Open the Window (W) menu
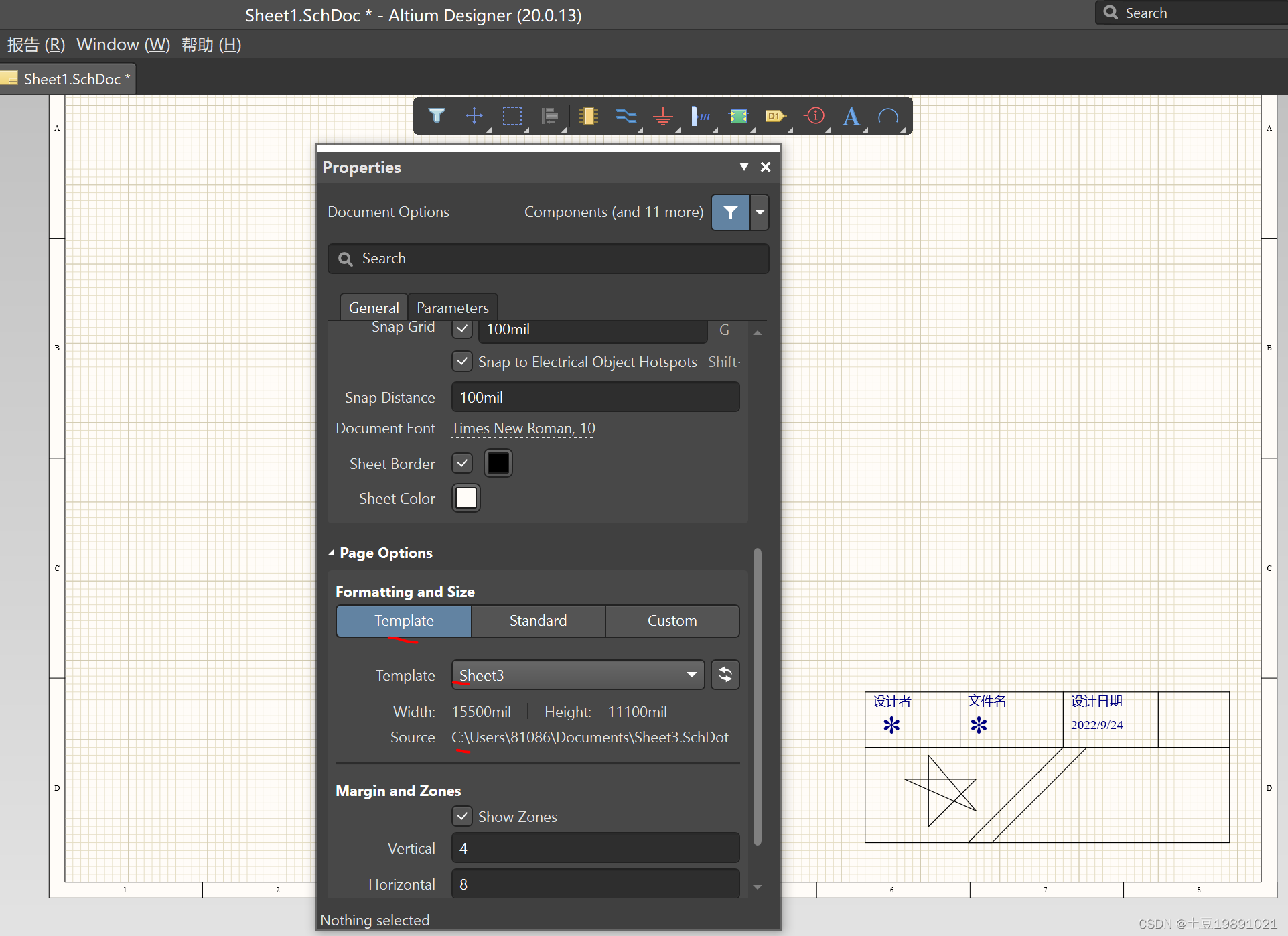 coord(123,45)
